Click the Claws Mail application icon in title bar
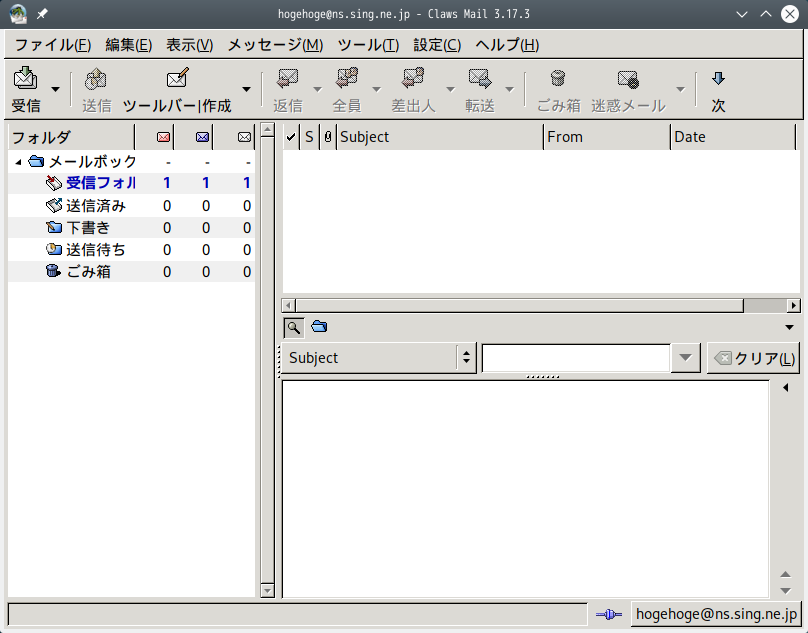 [x=18, y=14]
